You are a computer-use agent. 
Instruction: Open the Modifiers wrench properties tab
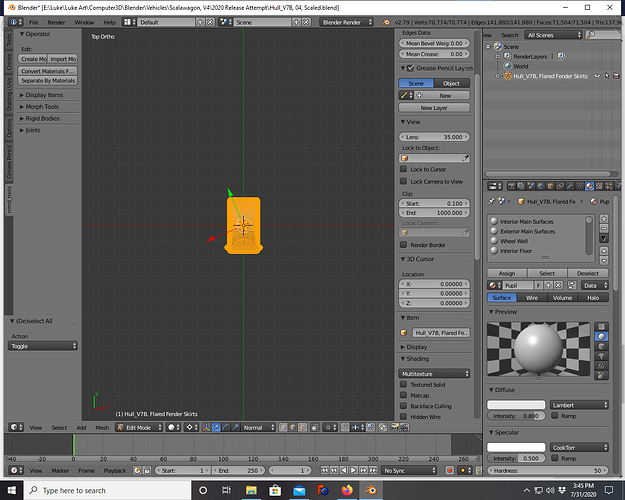pos(570,186)
